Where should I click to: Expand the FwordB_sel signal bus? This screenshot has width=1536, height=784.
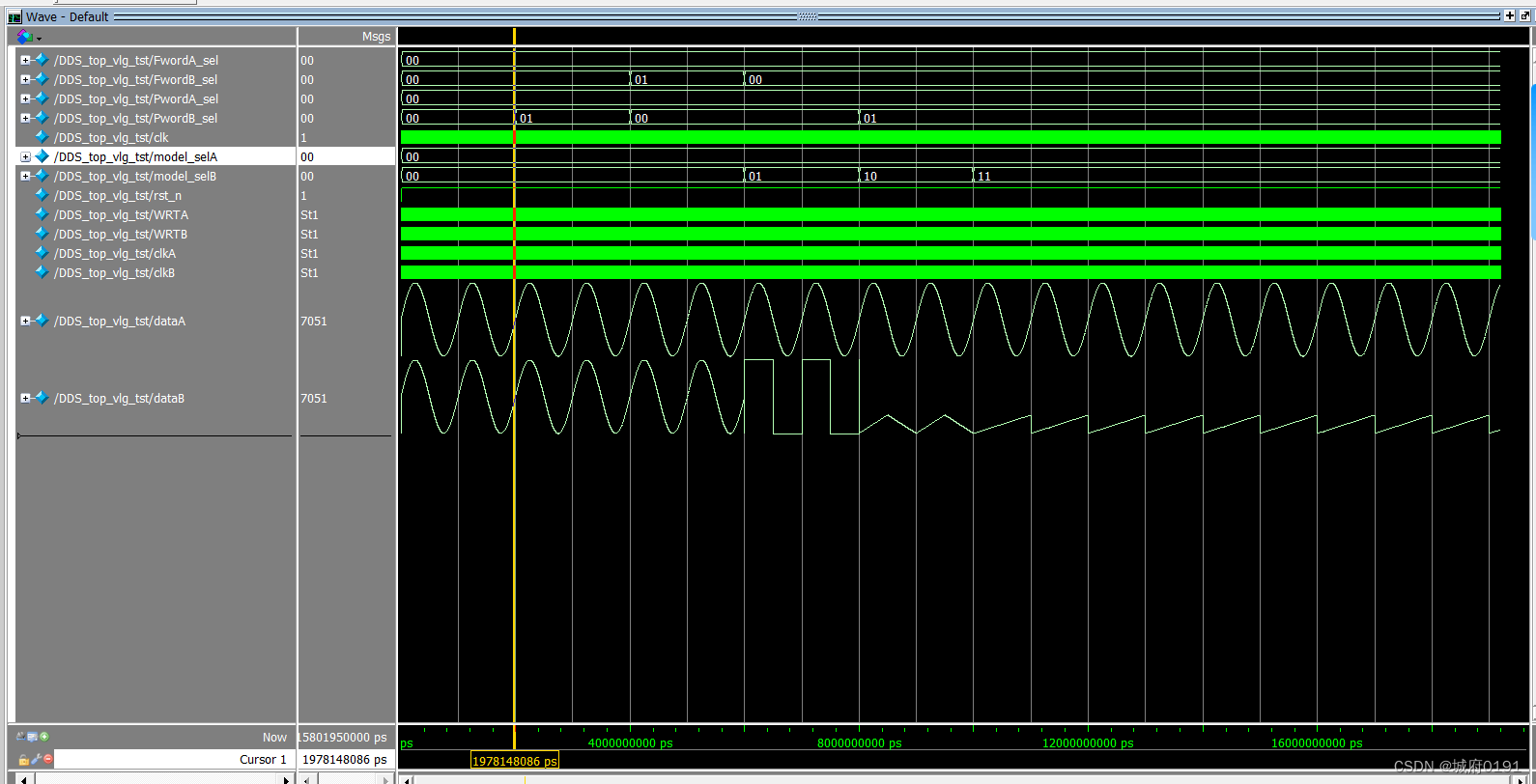coord(25,79)
